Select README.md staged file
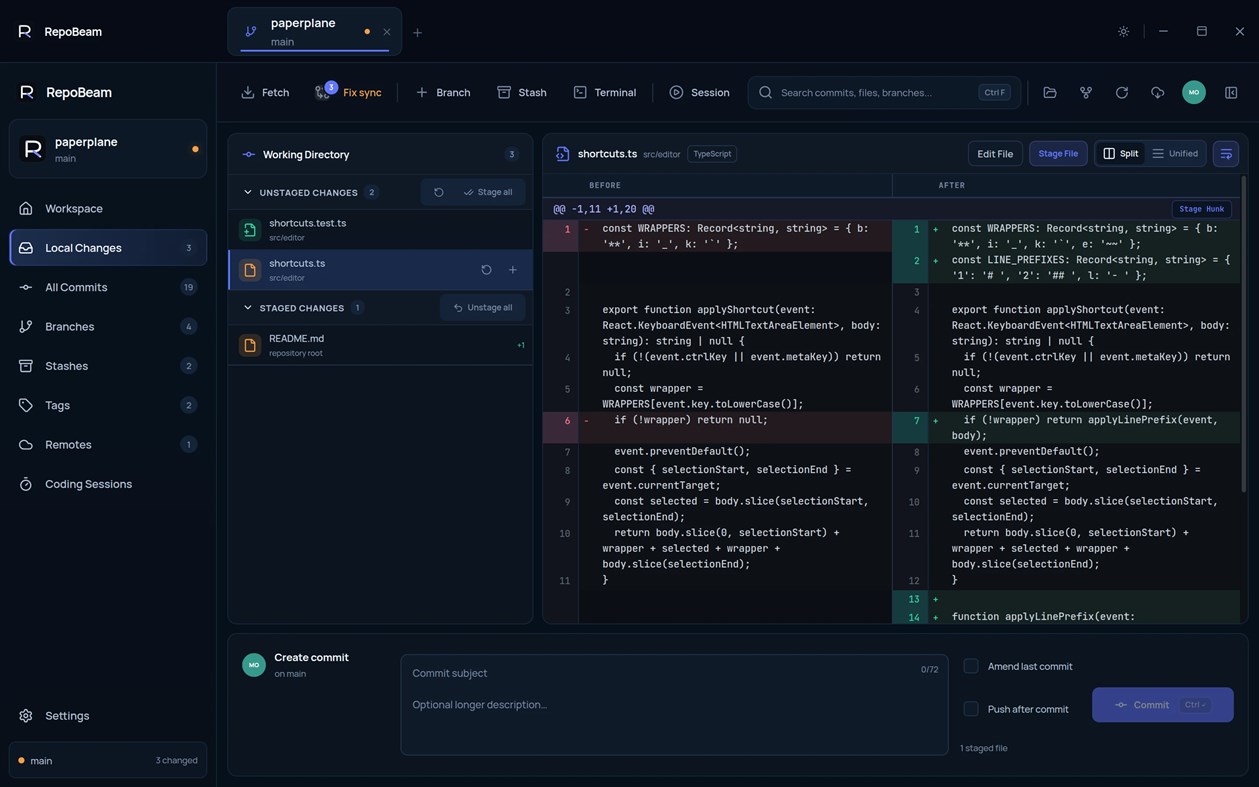The height and width of the screenshot is (787, 1259). click(380, 345)
